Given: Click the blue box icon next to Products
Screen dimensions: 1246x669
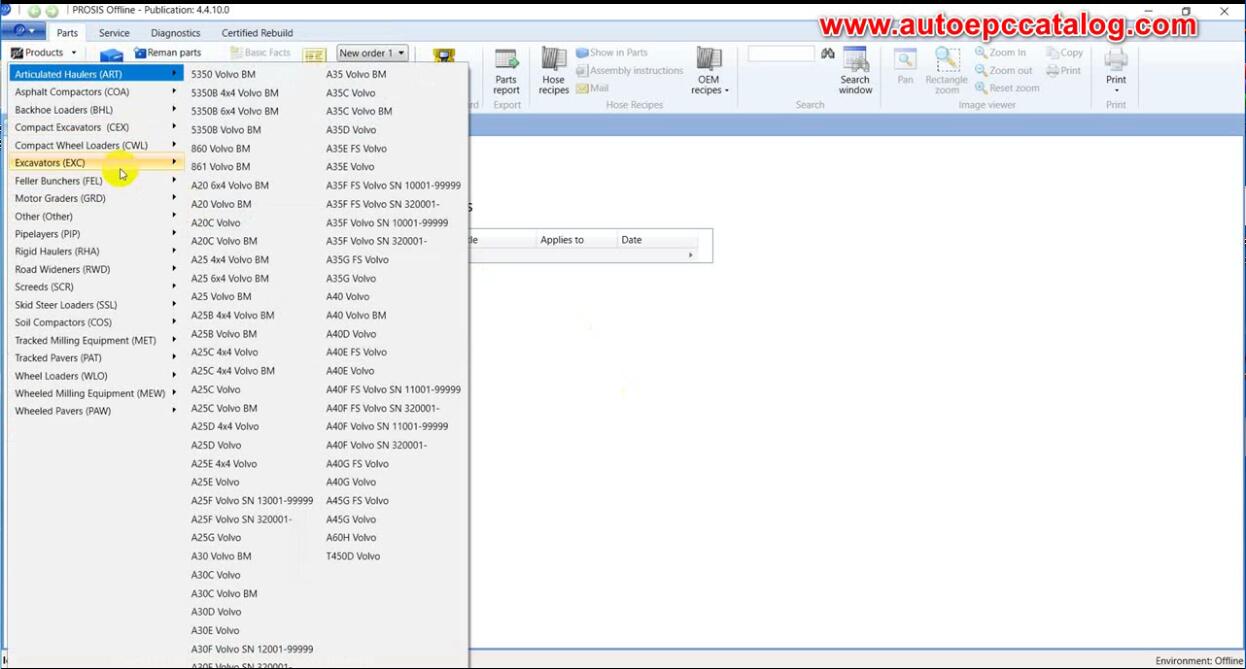Looking at the screenshot, I should tap(111, 55).
